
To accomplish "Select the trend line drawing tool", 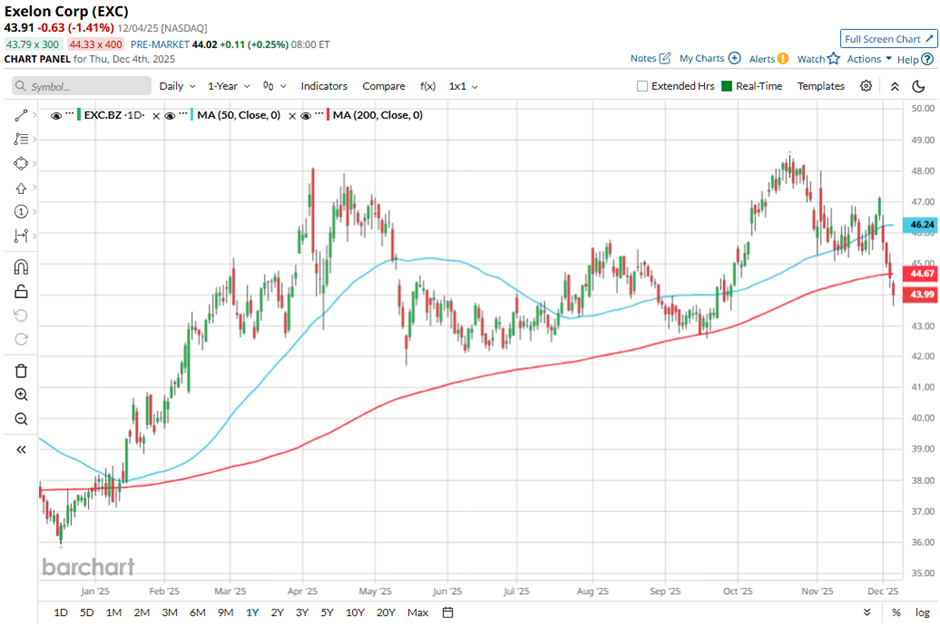I will (21, 115).
